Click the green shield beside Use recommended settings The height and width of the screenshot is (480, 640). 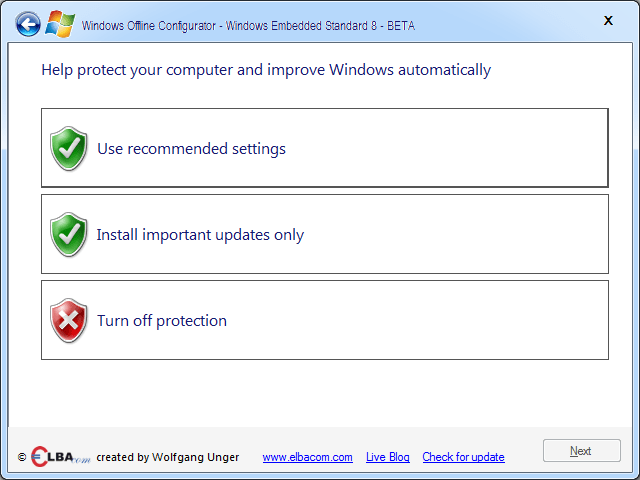69,148
